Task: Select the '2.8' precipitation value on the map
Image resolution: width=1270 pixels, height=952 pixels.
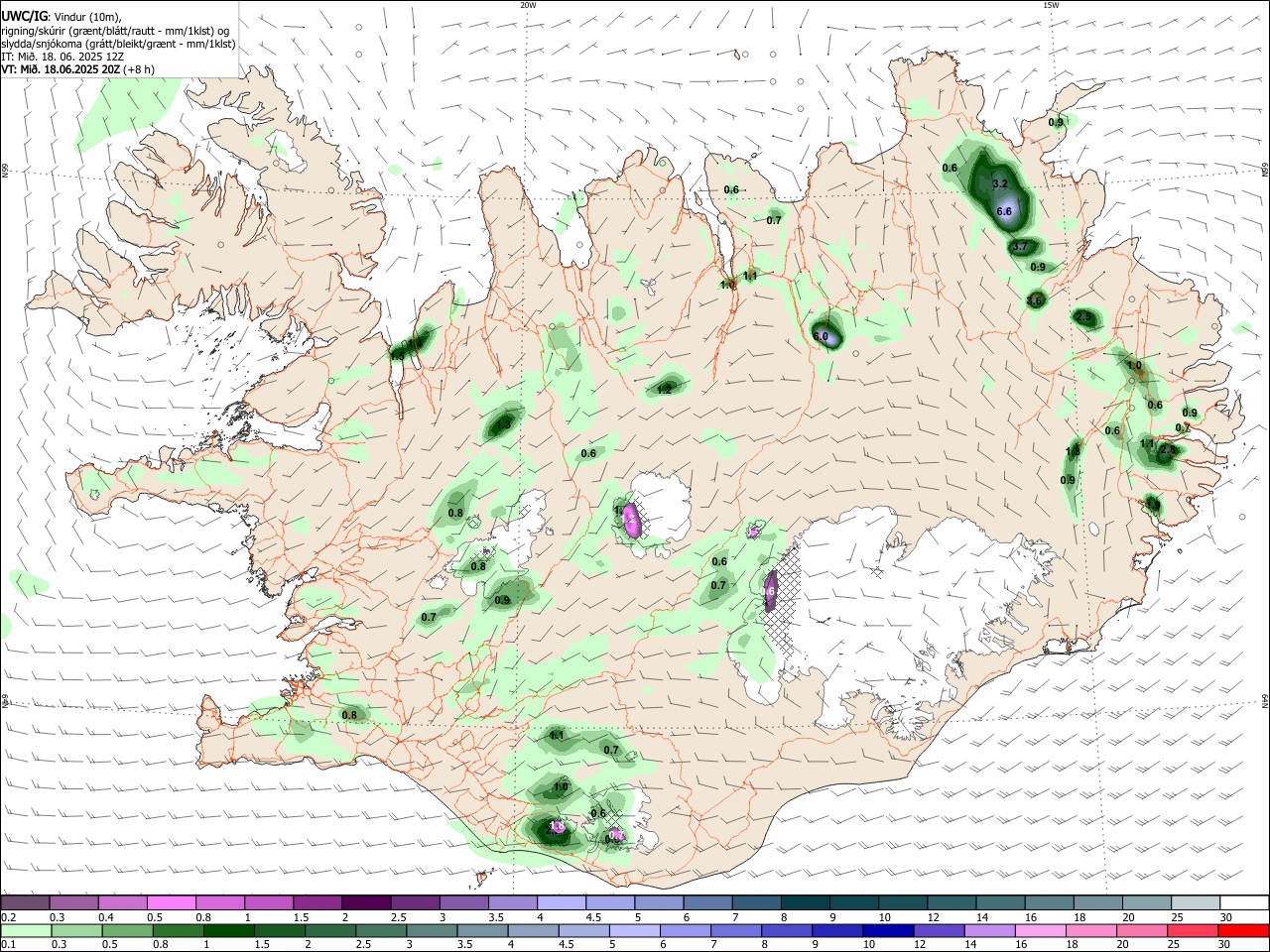Action: pyautogui.click(x=1168, y=450)
